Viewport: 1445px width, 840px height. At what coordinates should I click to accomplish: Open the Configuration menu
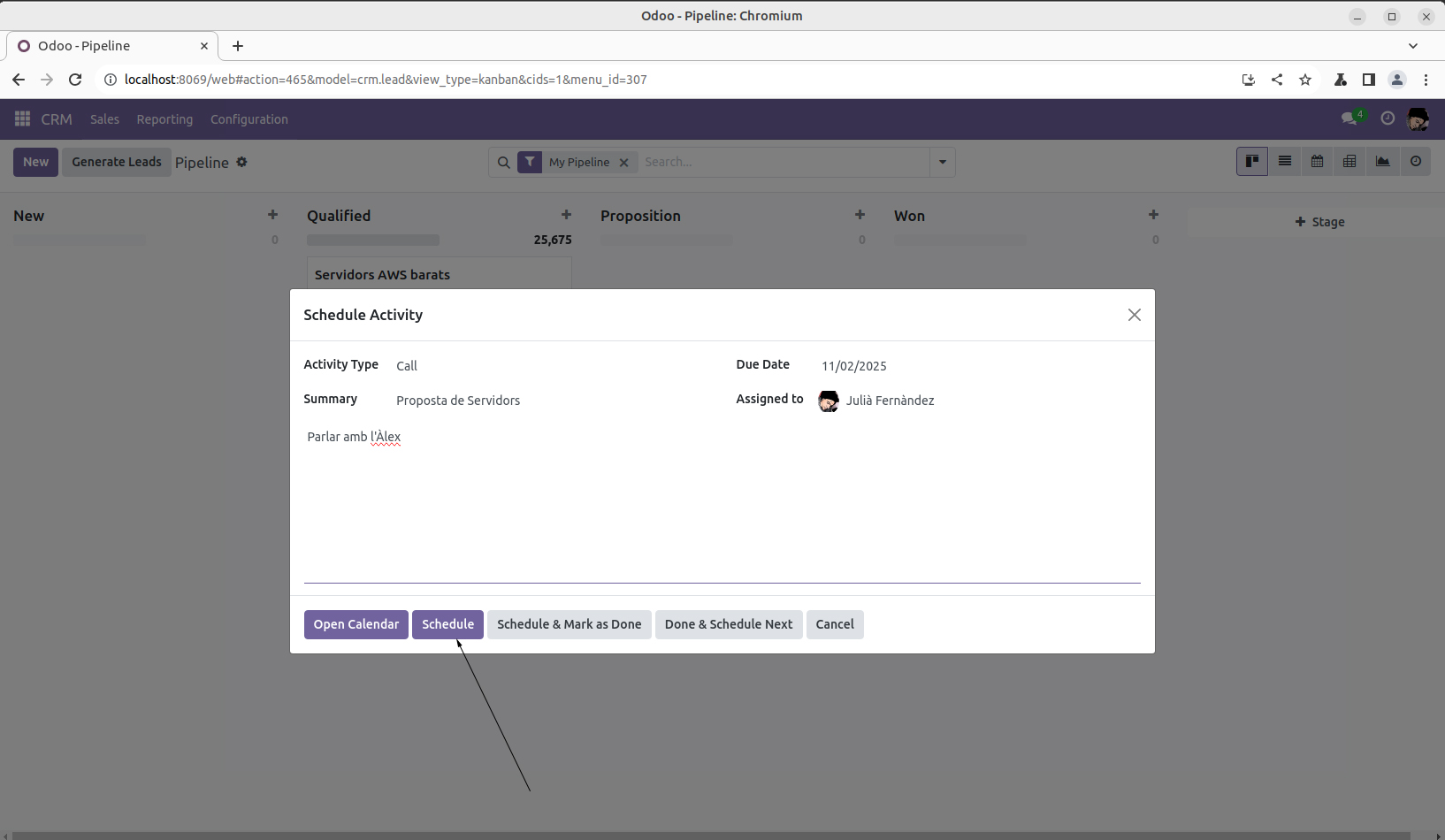coord(248,119)
